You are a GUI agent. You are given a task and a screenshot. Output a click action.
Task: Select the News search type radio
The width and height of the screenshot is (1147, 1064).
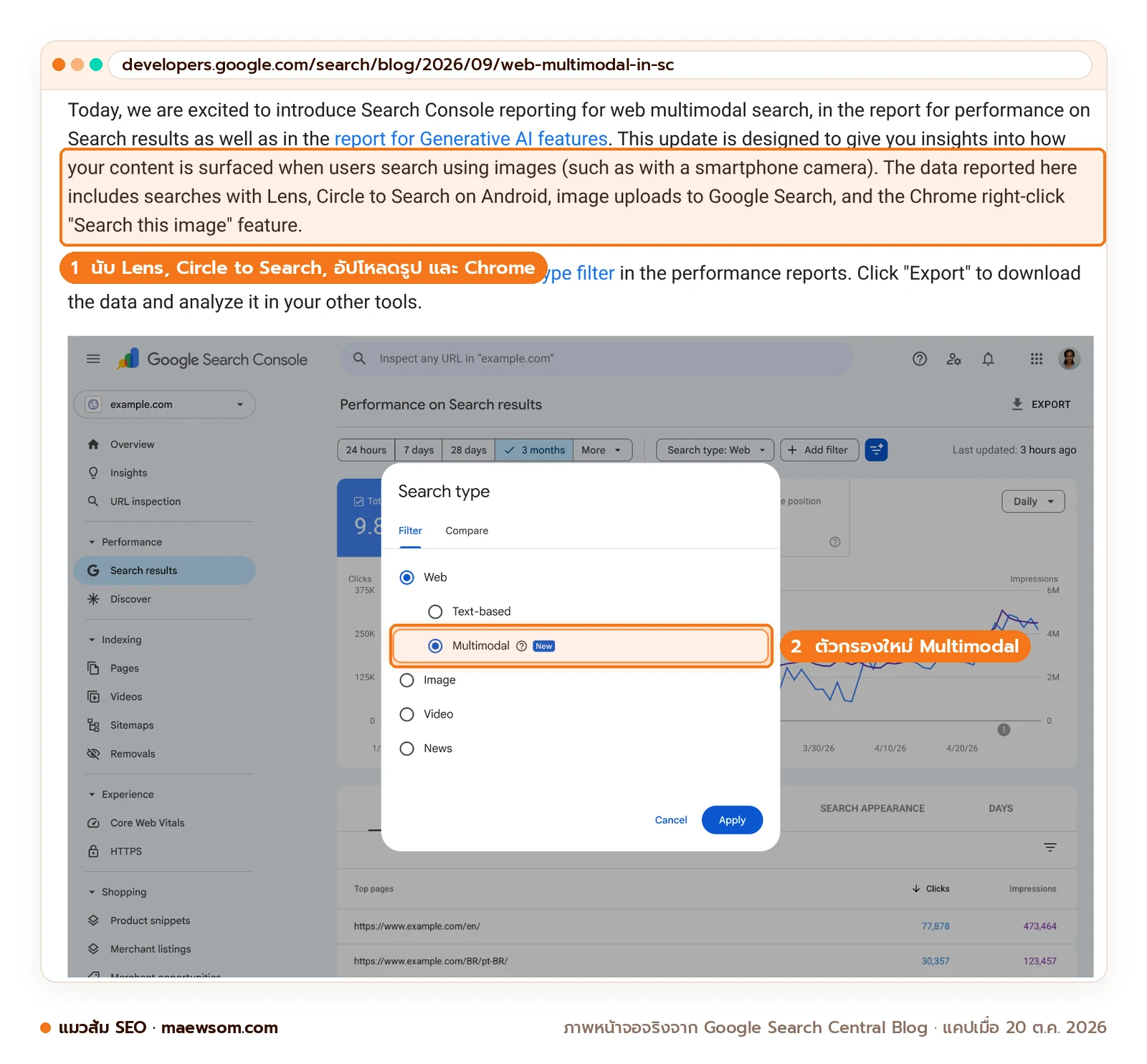coord(407,749)
